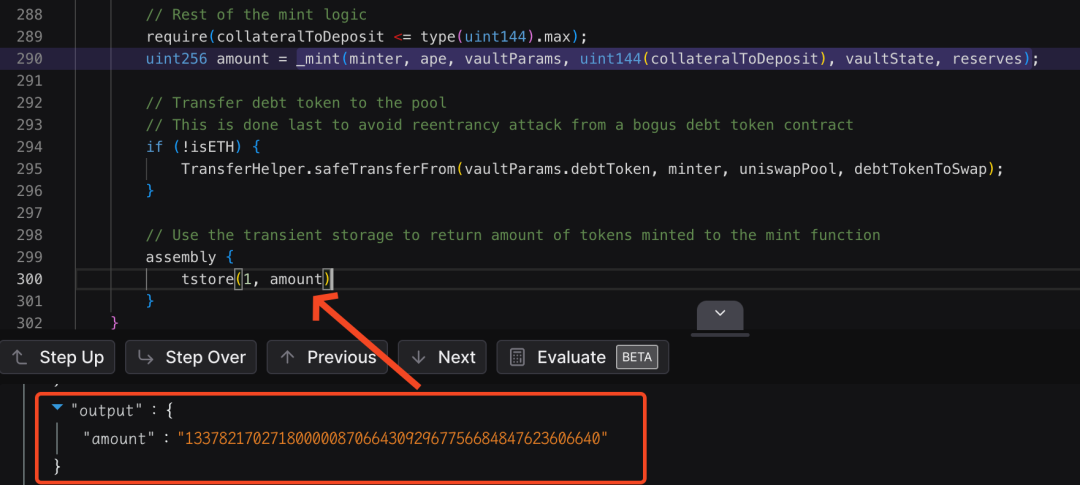Click the amount value string in output
1080x485 pixels.
coord(392,438)
